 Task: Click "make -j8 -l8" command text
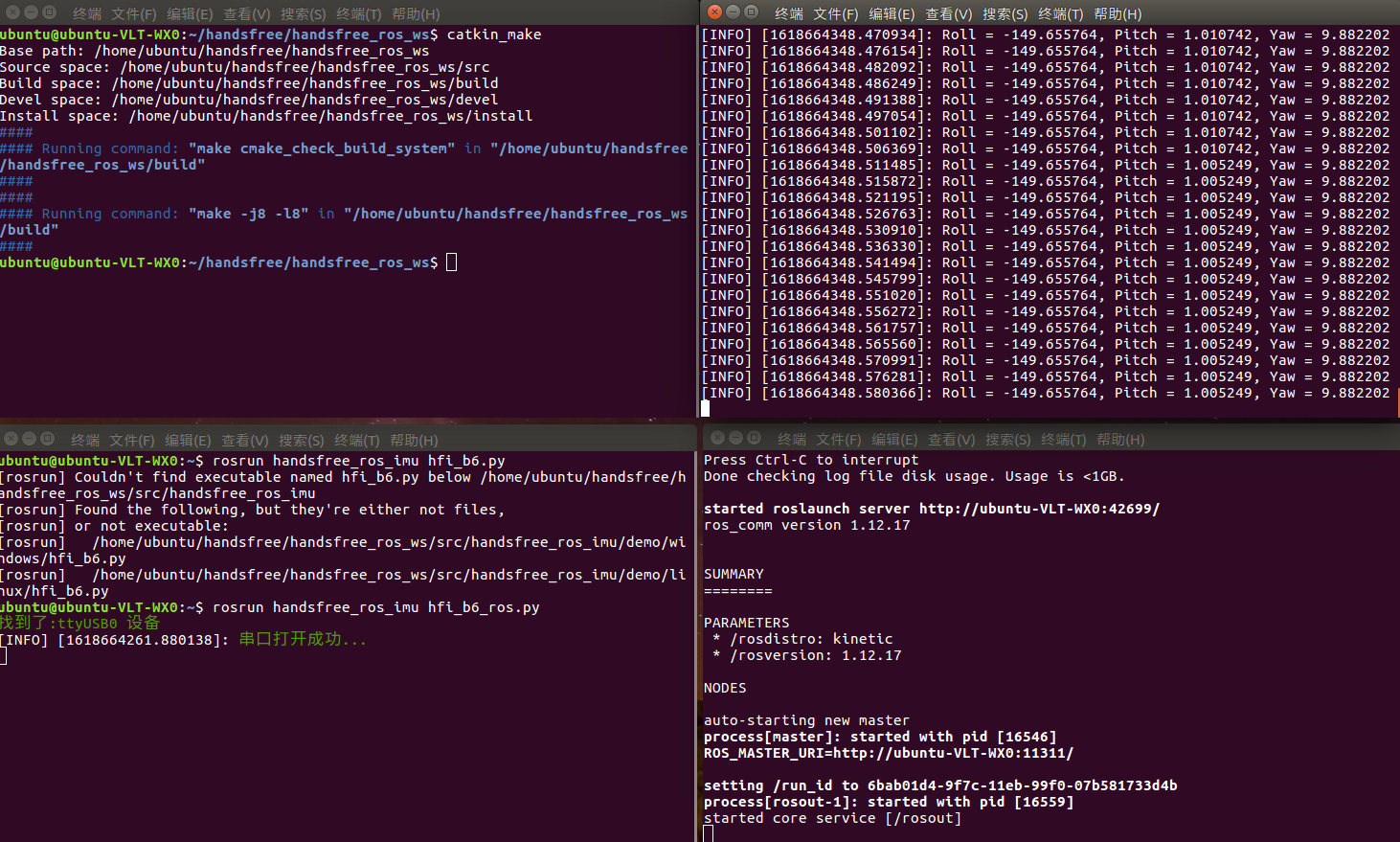[249, 214]
